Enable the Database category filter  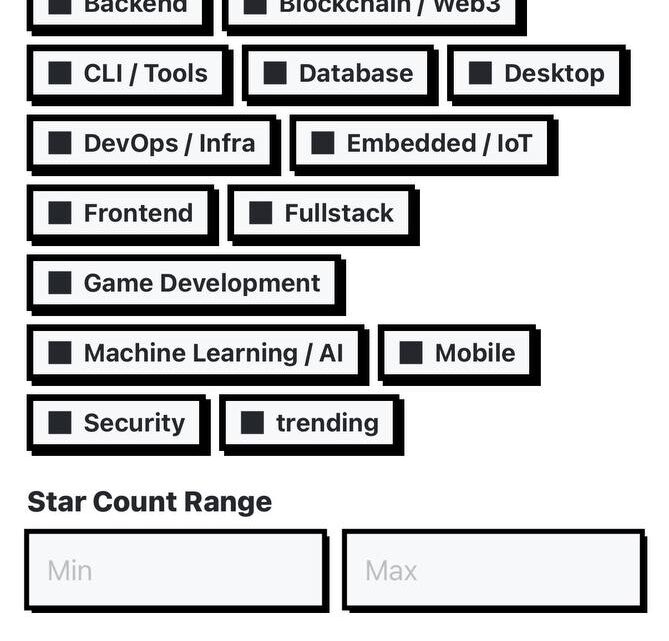(x=275, y=73)
